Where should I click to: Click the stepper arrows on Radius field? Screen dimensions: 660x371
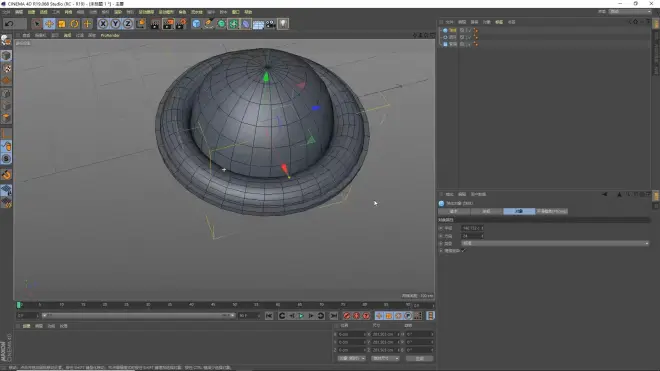click(482, 228)
